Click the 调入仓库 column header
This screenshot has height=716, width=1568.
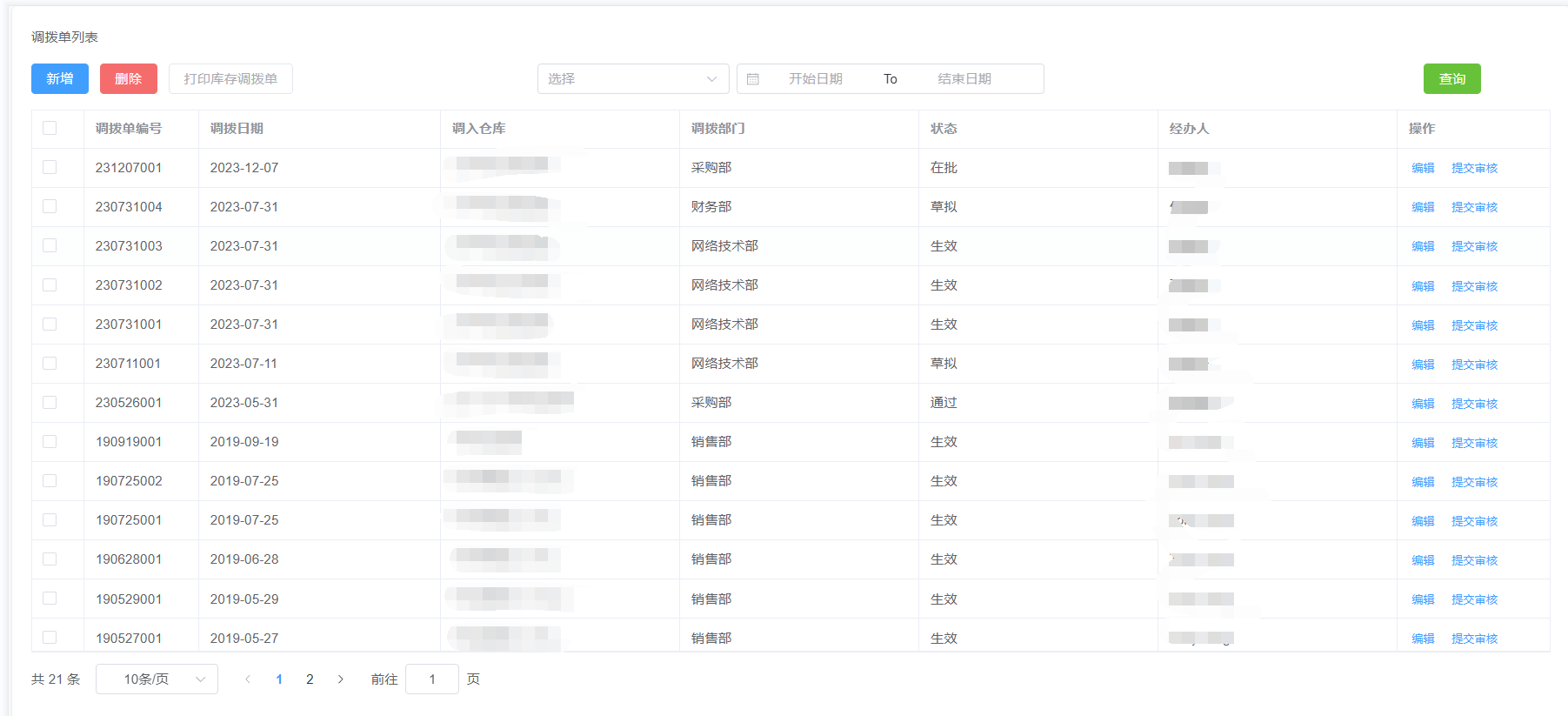tap(478, 129)
